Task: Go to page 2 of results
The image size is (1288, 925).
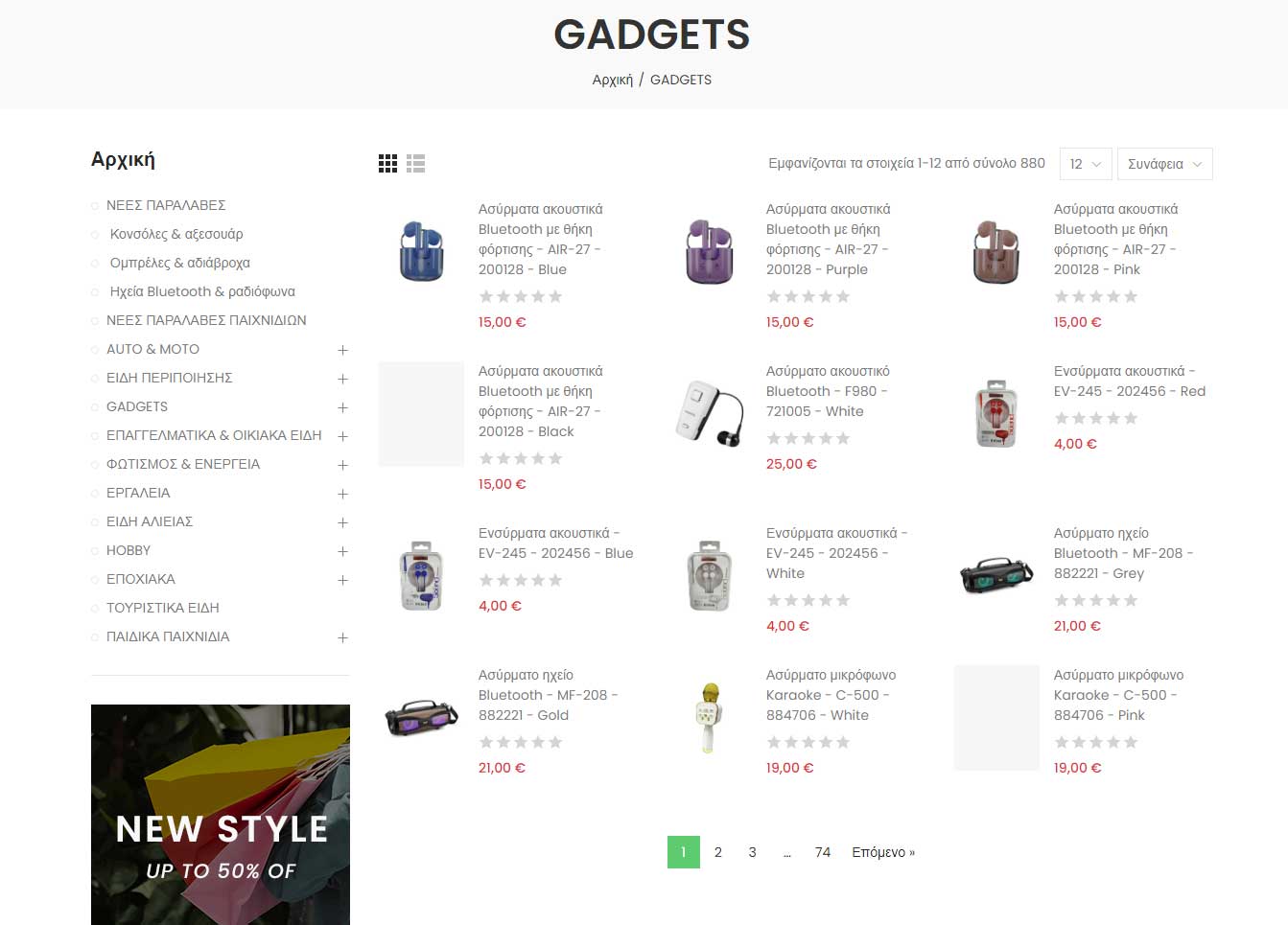Action: (x=717, y=852)
